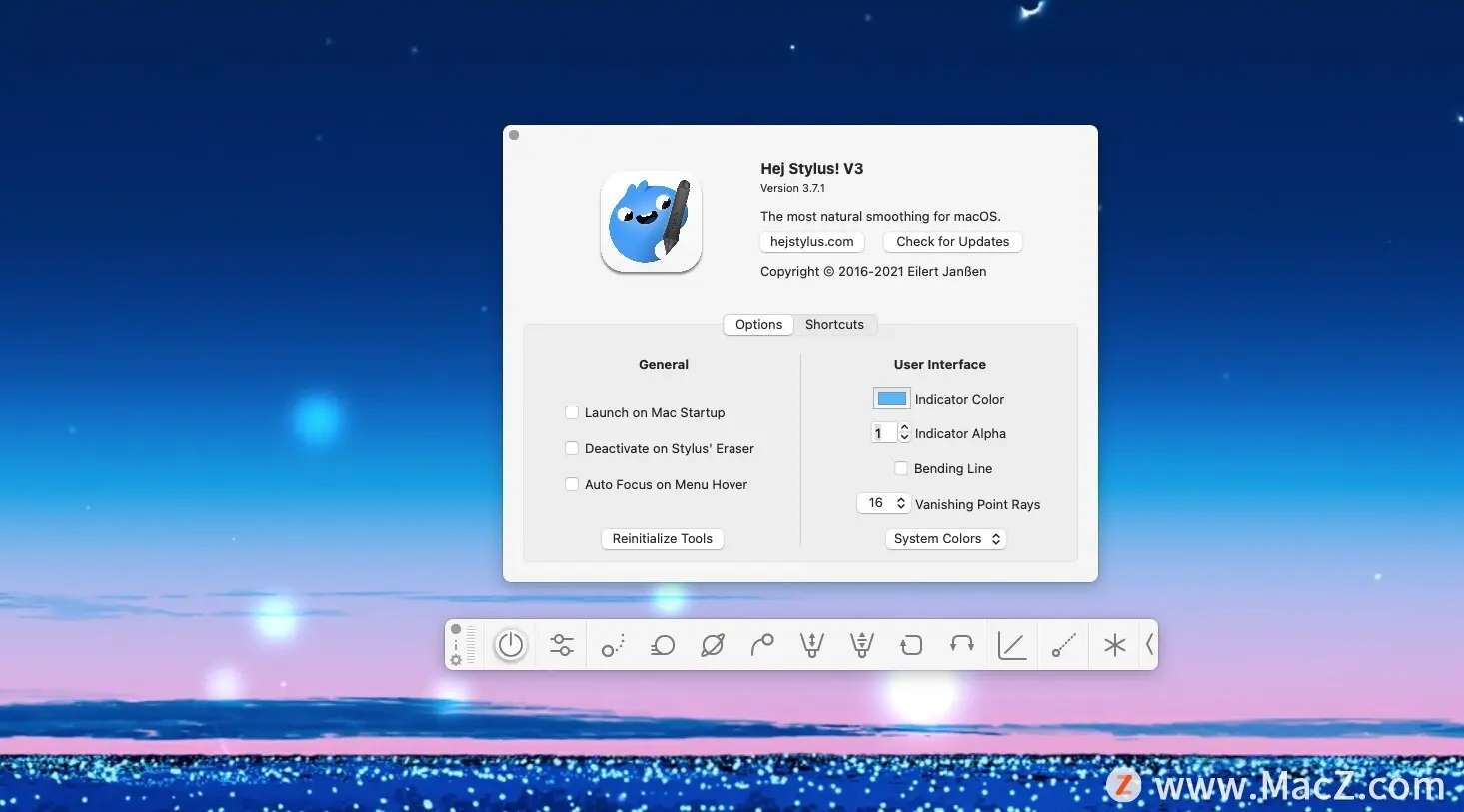Screen dimensions: 1464x812
Task: Open the Vanishing Point Rays dropdown
Action: (883, 503)
